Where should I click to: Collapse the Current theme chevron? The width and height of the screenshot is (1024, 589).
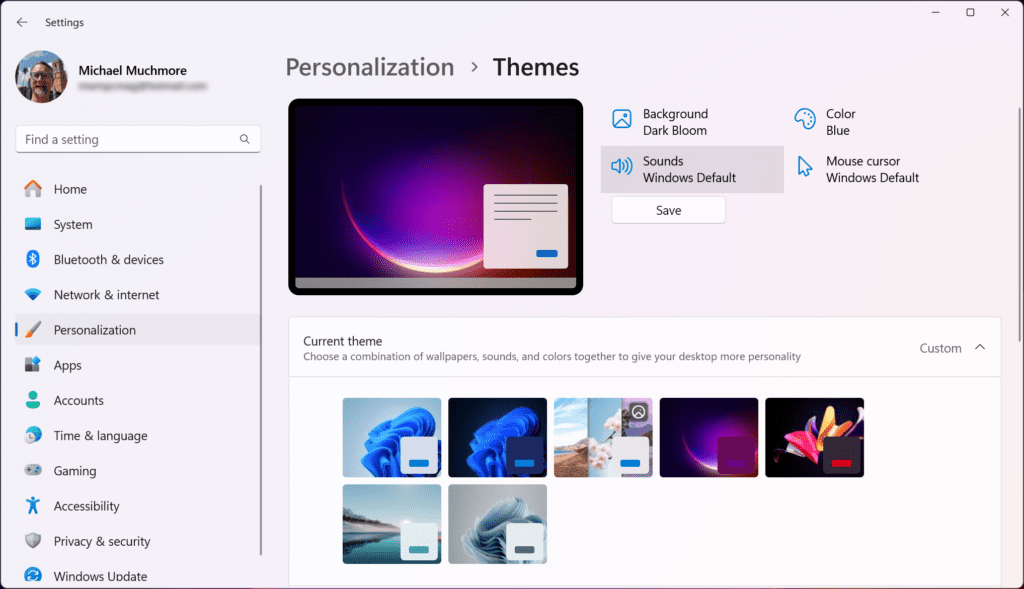tap(980, 347)
